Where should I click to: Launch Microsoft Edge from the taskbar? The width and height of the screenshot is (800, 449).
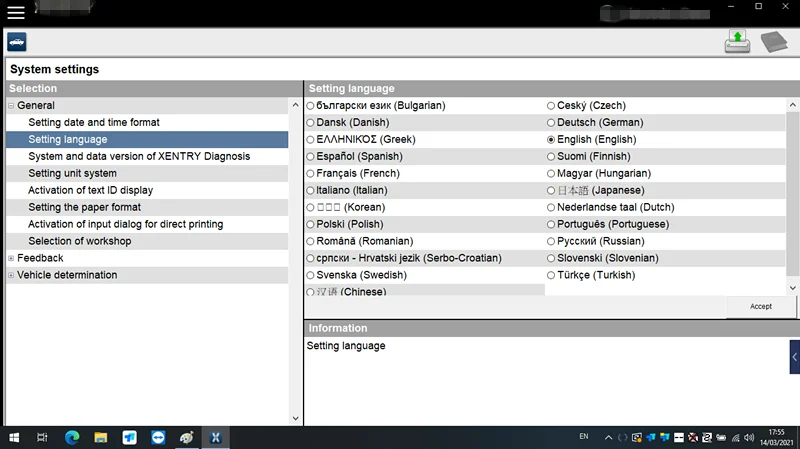pos(72,438)
